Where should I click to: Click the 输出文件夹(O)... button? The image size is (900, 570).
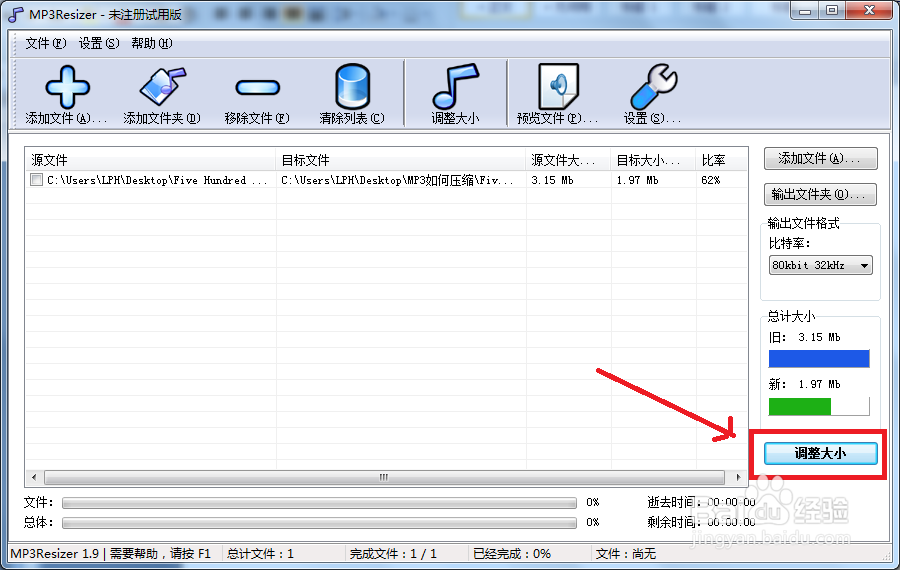pyautogui.click(x=820, y=195)
